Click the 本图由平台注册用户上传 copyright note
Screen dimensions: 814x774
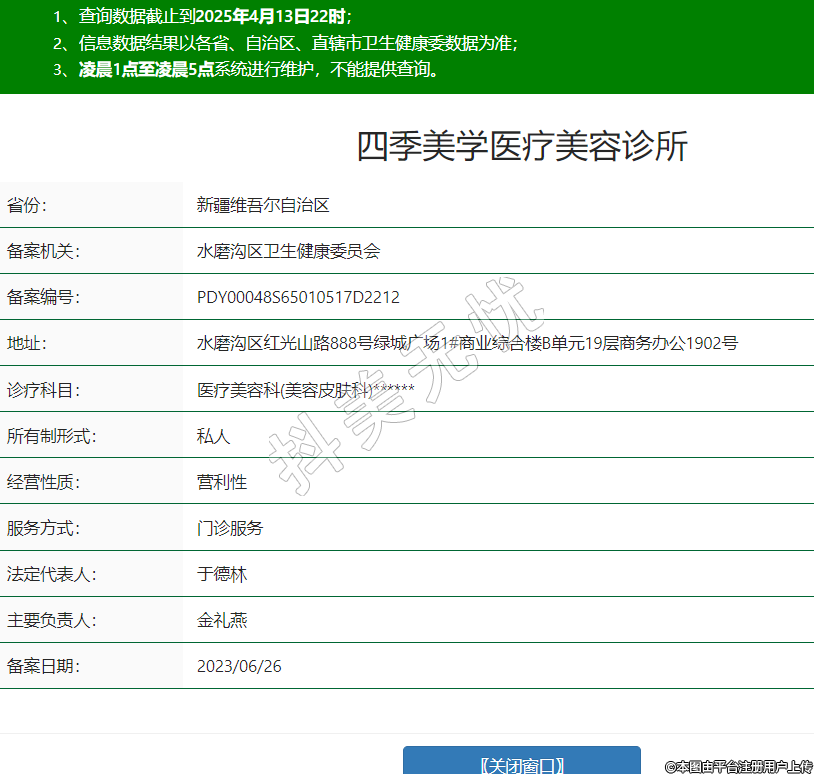tap(738, 767)
